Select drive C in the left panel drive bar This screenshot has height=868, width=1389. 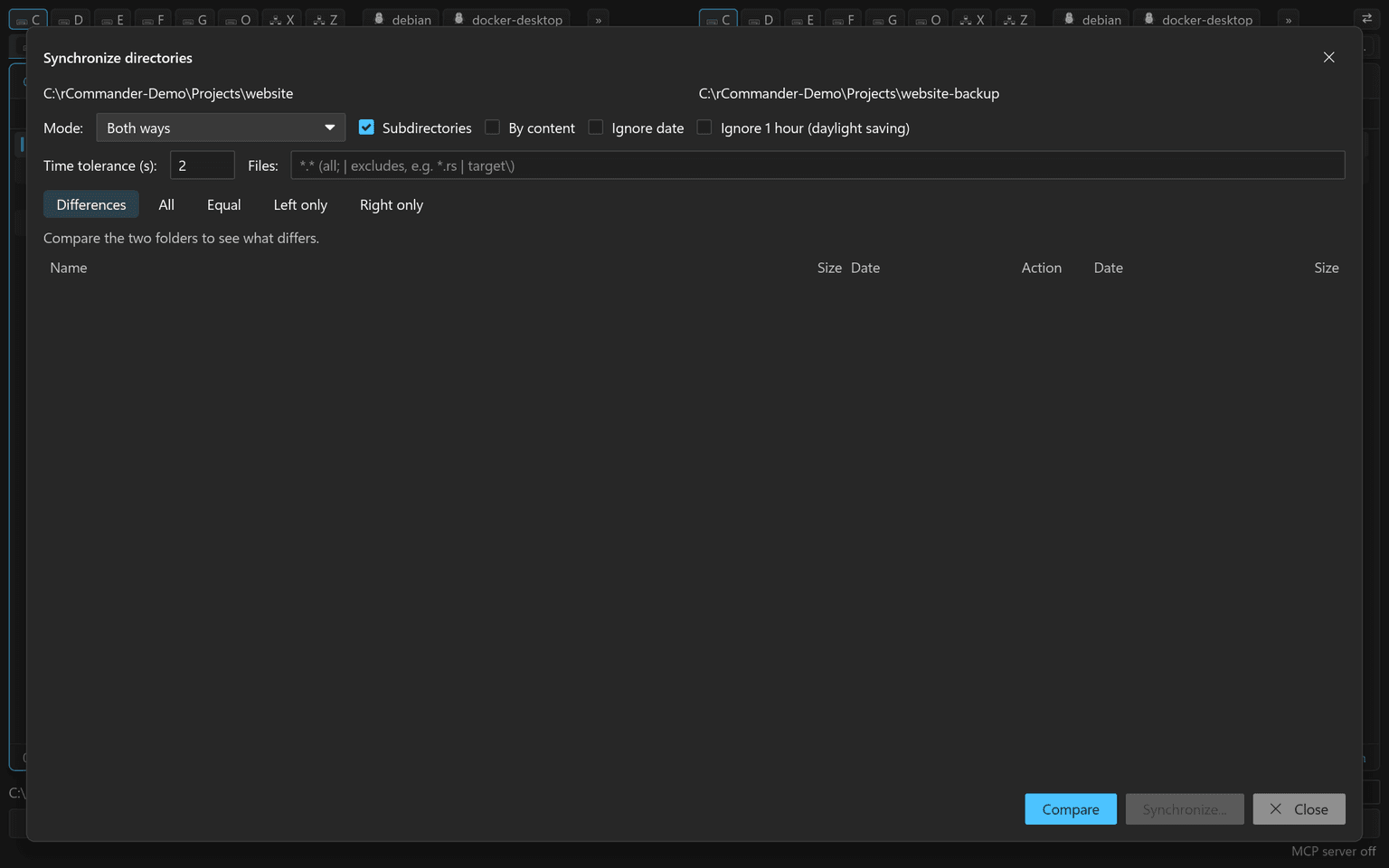[x=28, y=19]
